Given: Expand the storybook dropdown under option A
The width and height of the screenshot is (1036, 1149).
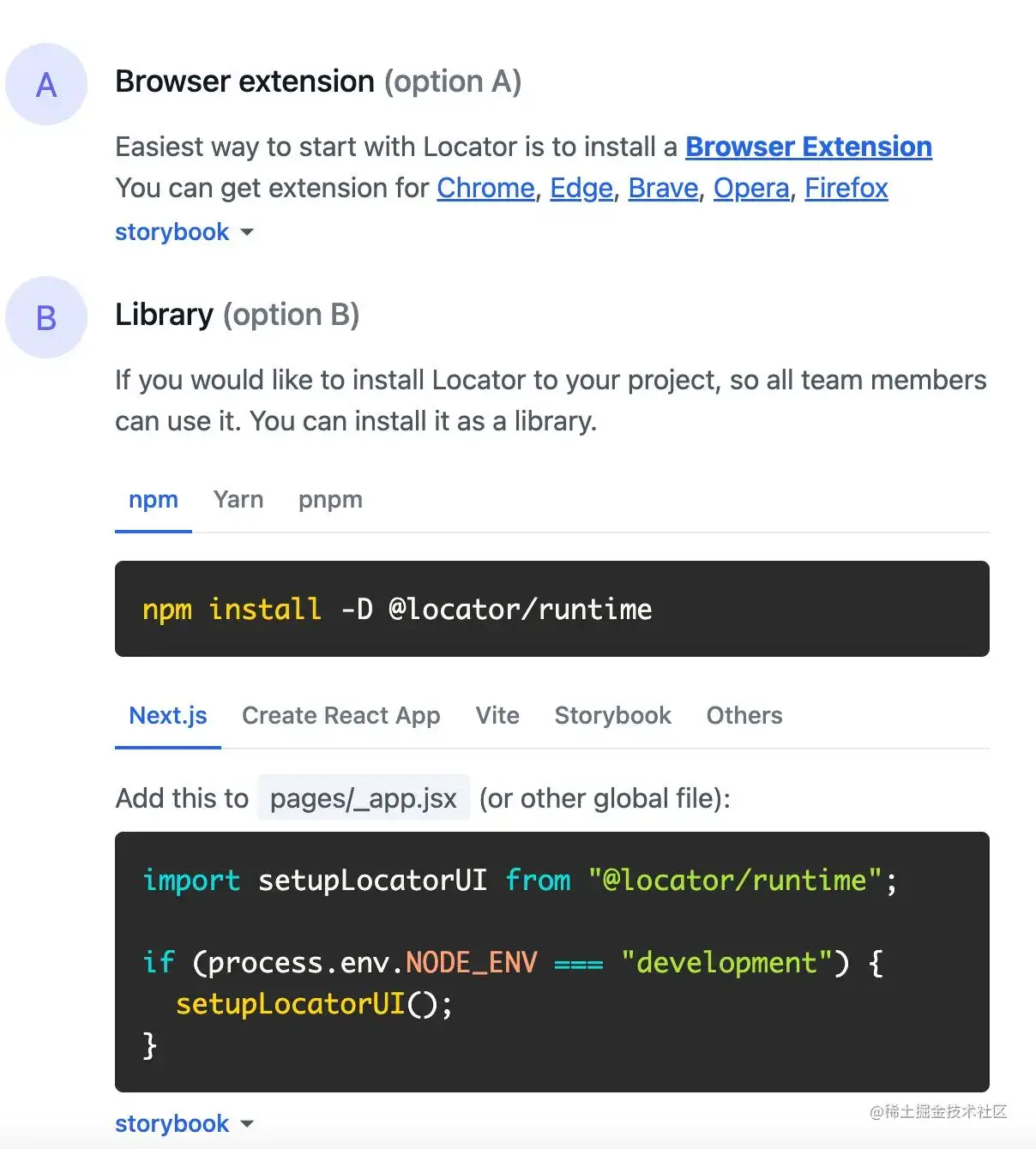Looking at the screenshot, I should pos(184,232).
